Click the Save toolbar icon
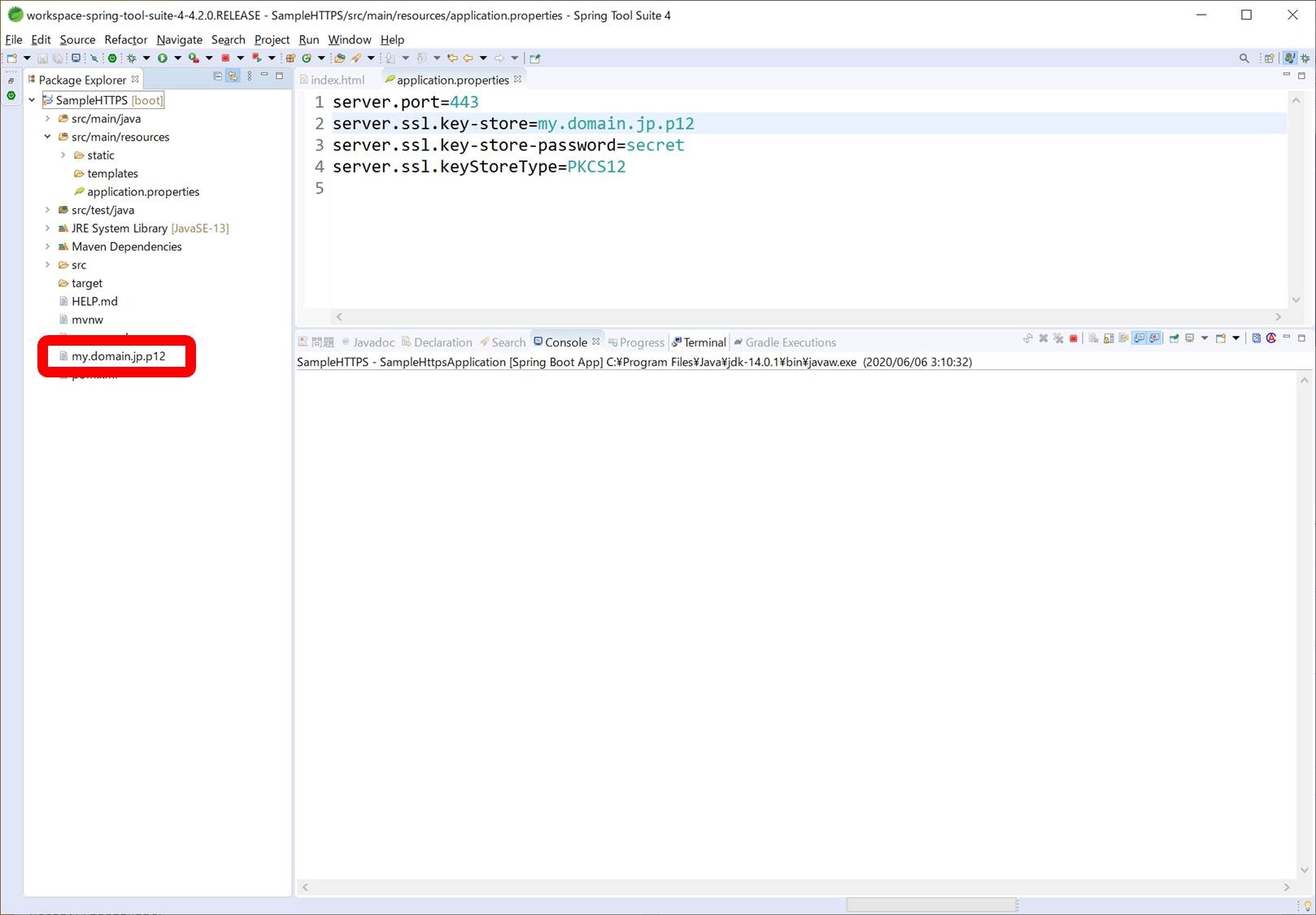The width and height of the screenshot is (1316, 915). [42, 59]
